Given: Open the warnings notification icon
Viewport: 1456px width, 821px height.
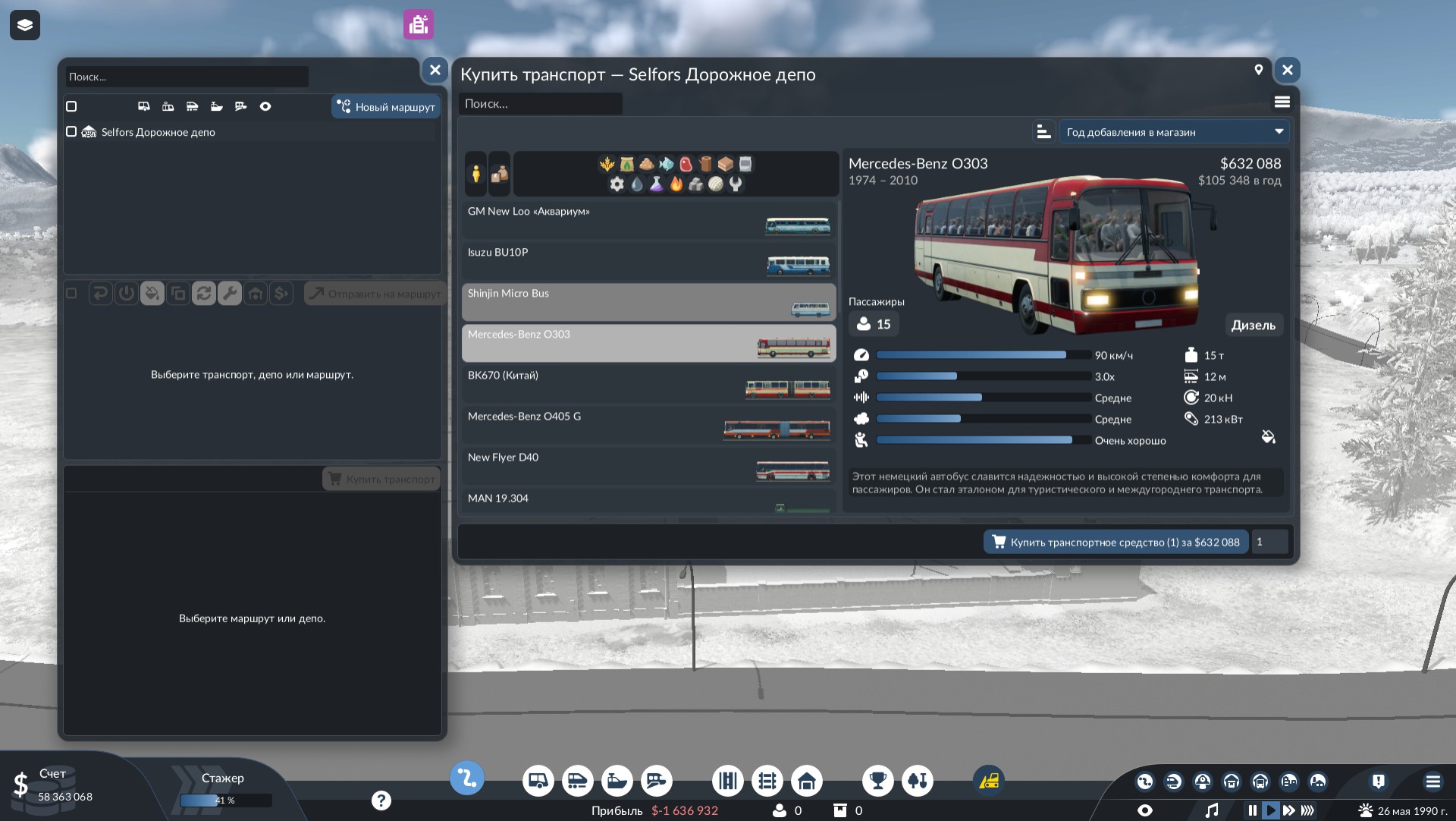Looking at the screenshot, I should (1379, 781).
